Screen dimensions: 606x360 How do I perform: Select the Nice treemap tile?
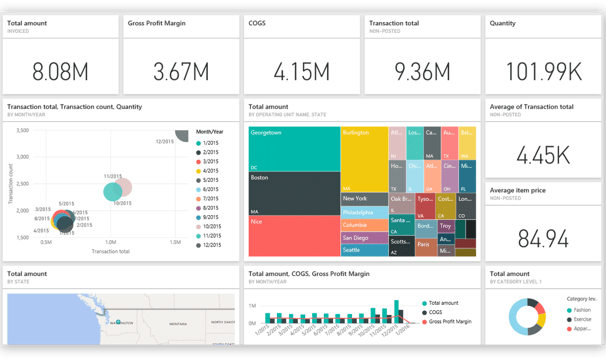[294, 236]
